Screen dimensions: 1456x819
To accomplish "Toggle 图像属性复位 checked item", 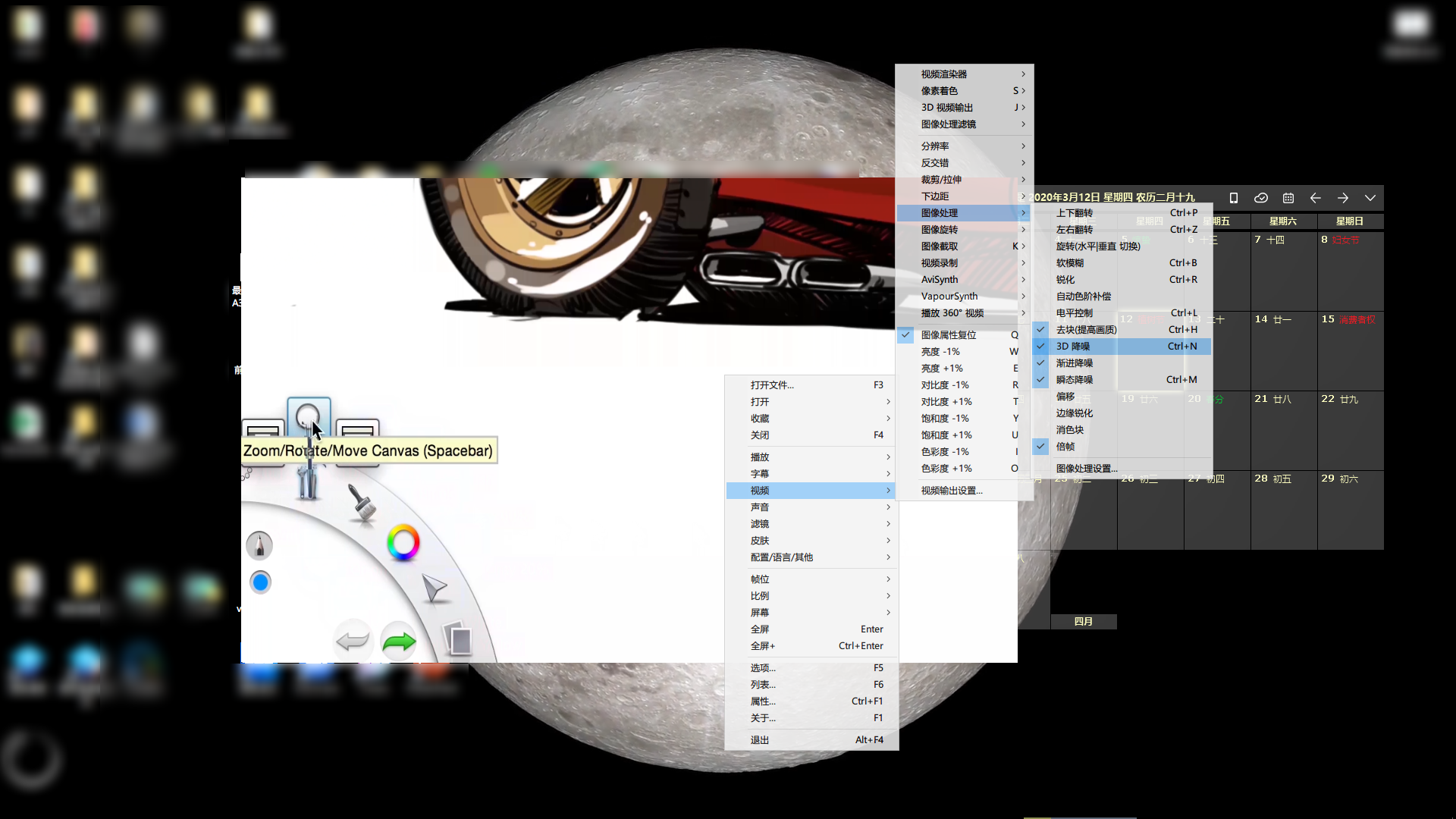I will click(963, 335).
